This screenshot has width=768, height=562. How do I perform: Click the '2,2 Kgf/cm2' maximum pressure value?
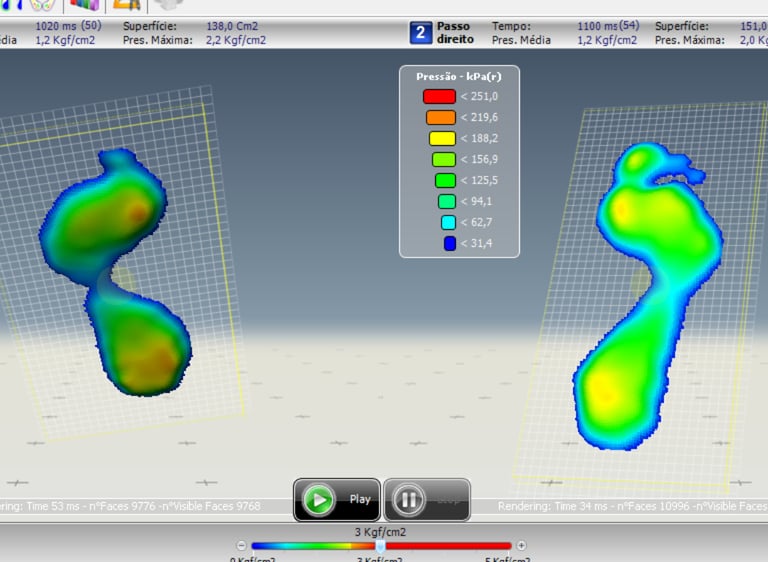(236, 40)
